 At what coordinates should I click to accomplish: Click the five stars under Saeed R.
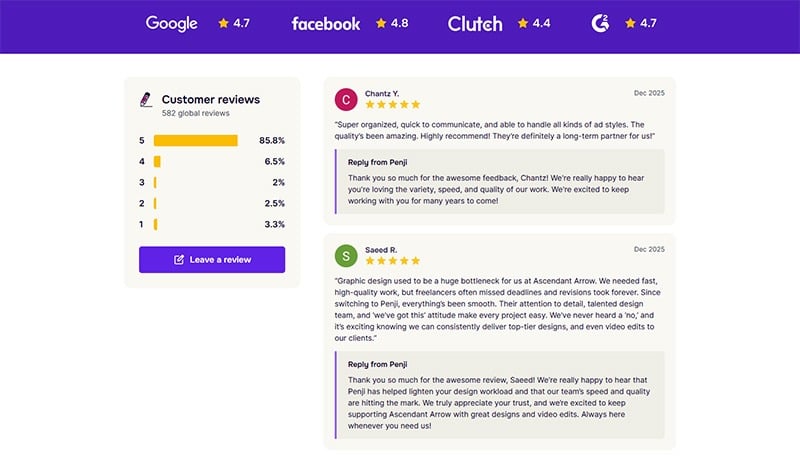pos(392,261)
